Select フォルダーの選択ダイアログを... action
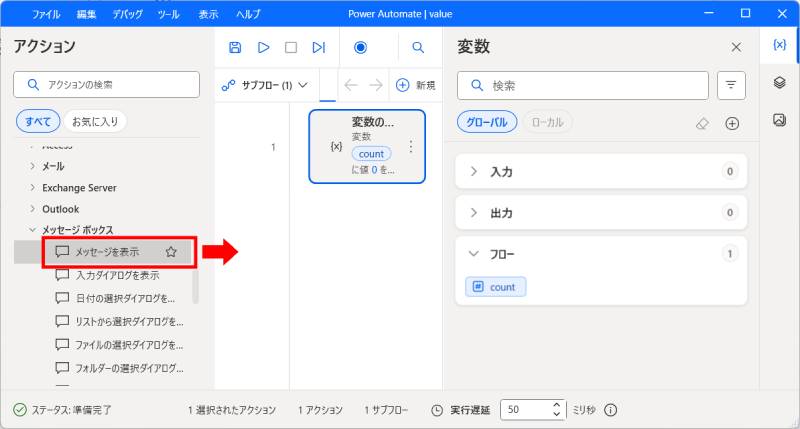This screenshot has height=429, width=800. click(x=119, y=368)
